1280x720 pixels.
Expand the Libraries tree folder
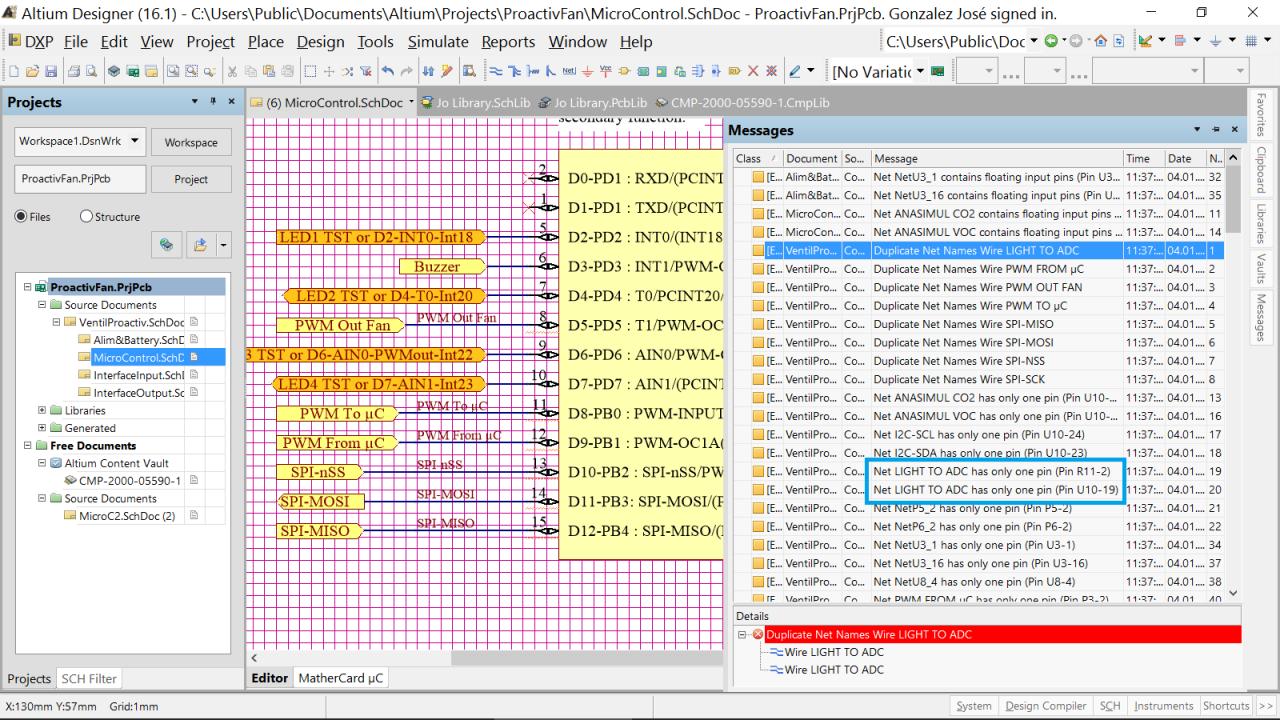pyautogui.click(x=41, y=411)
